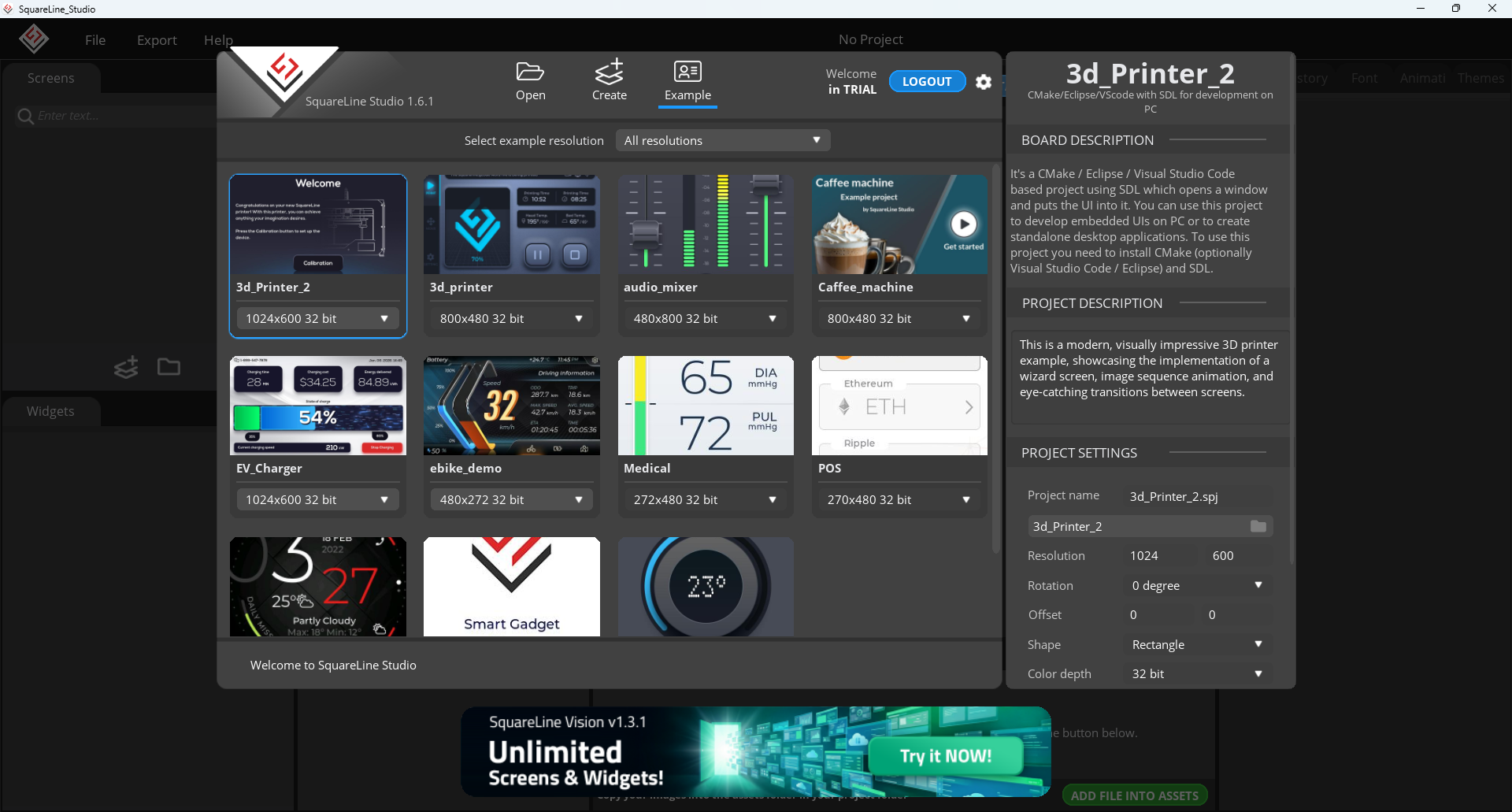Click the play icon on Caffee machine thumbnail

tap(964, 224)
